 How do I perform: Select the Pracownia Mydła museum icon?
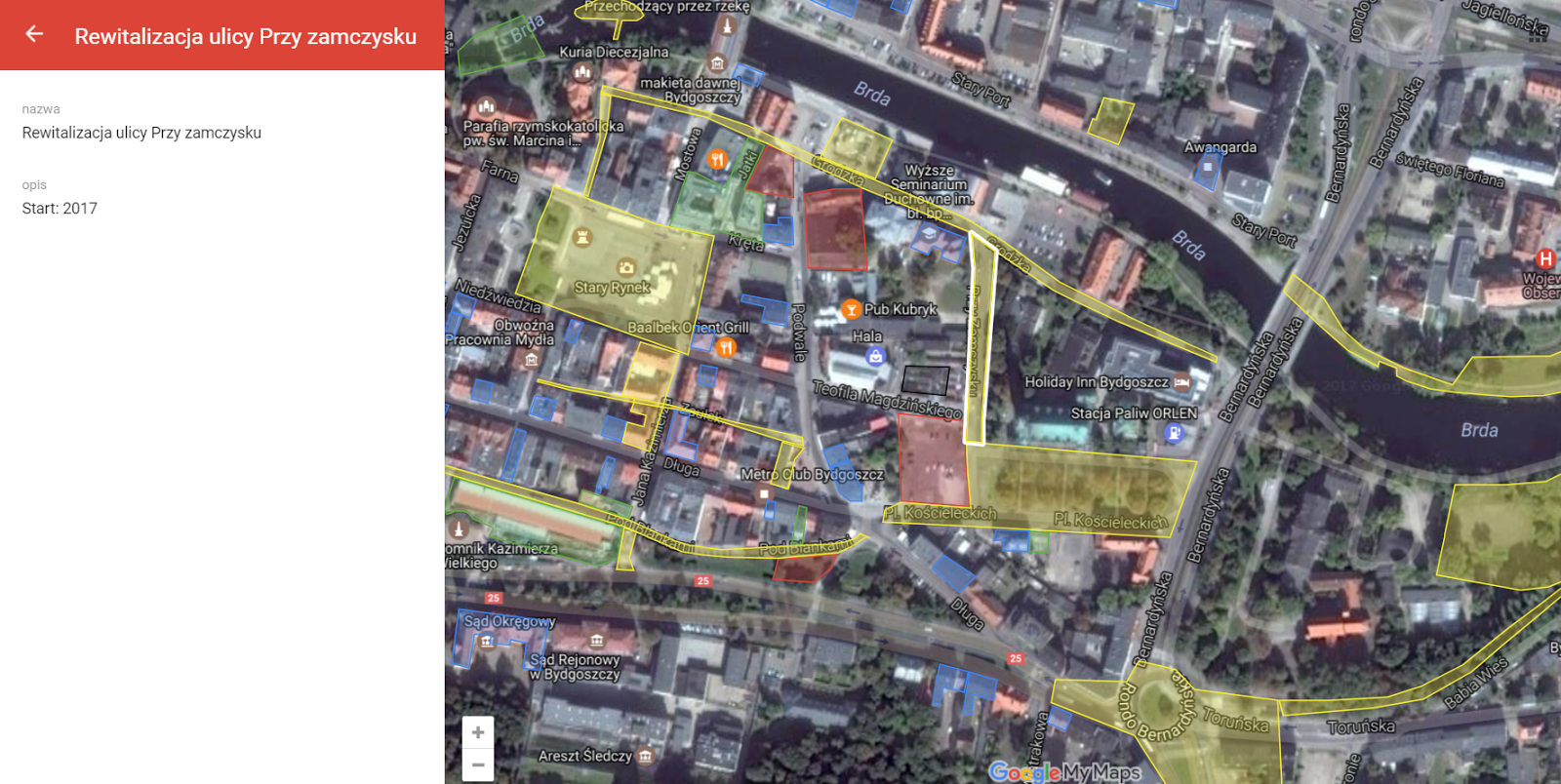click(x=531, y=360)
